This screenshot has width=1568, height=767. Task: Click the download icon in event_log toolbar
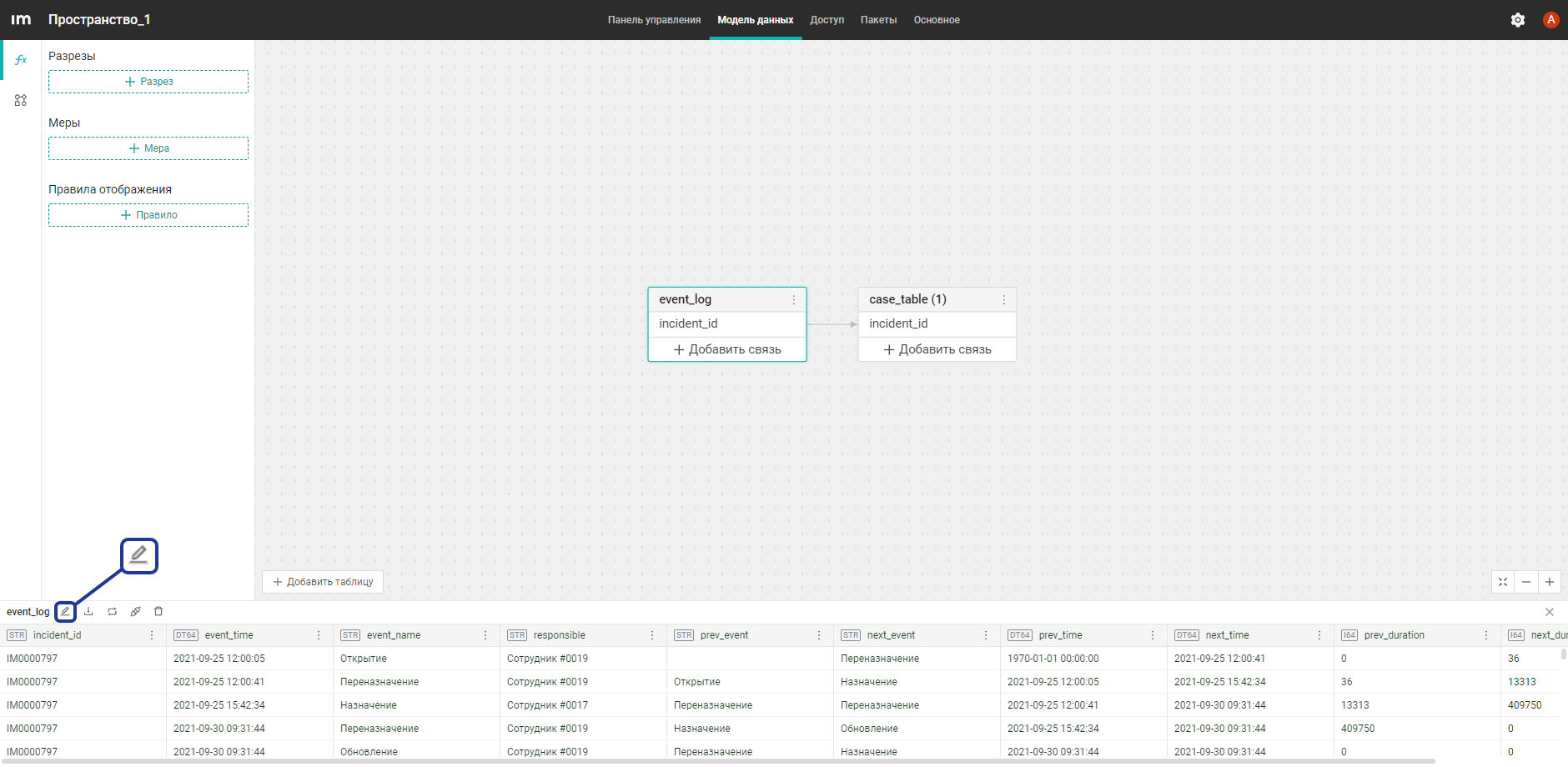click(88, 612)
